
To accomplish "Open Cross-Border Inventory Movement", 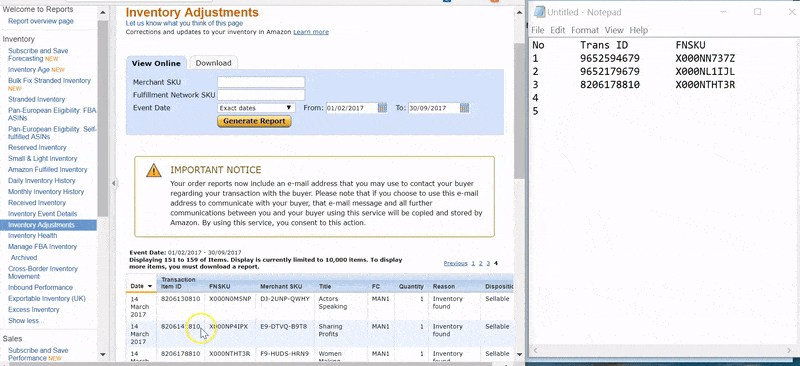I will (43, 273).
